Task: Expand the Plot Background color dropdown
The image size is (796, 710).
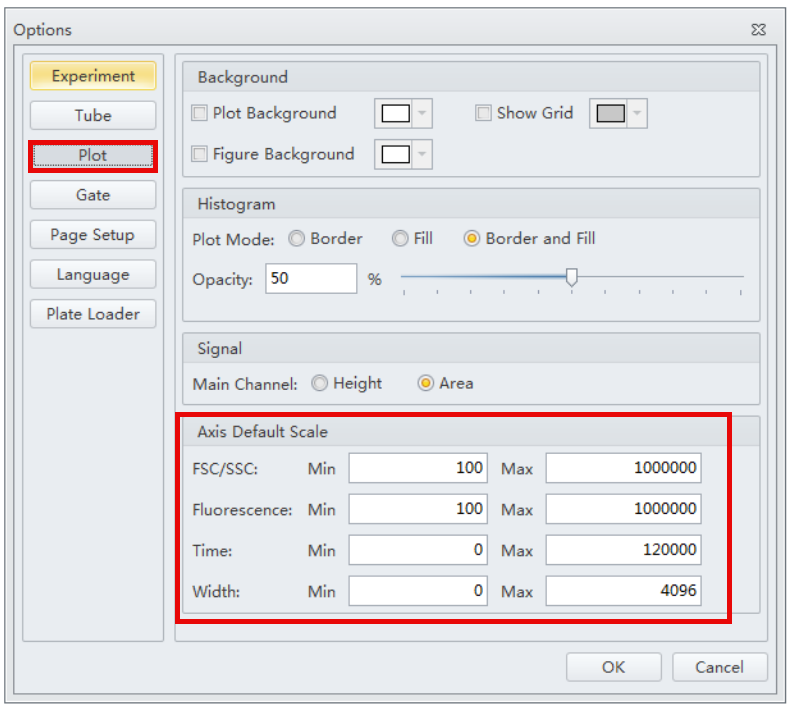Action: (422, 114)
